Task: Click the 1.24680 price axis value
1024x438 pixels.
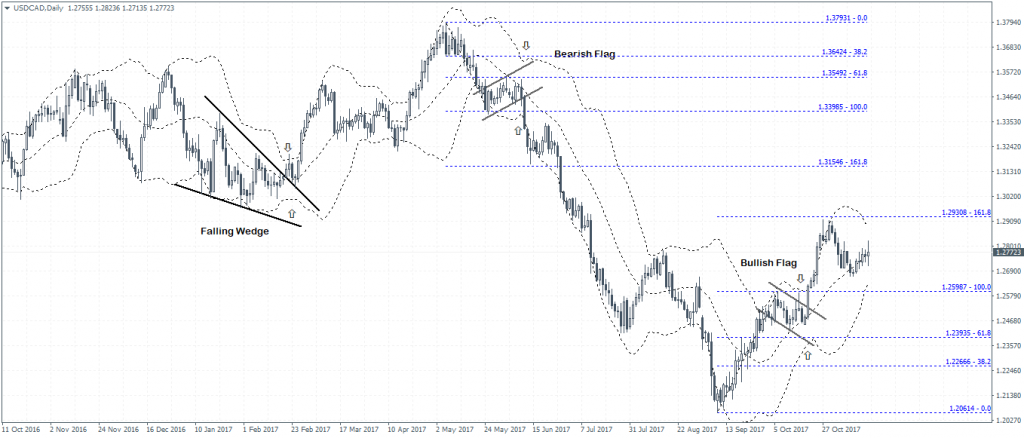Action: pyautogui.click(x=1008, y=321)
